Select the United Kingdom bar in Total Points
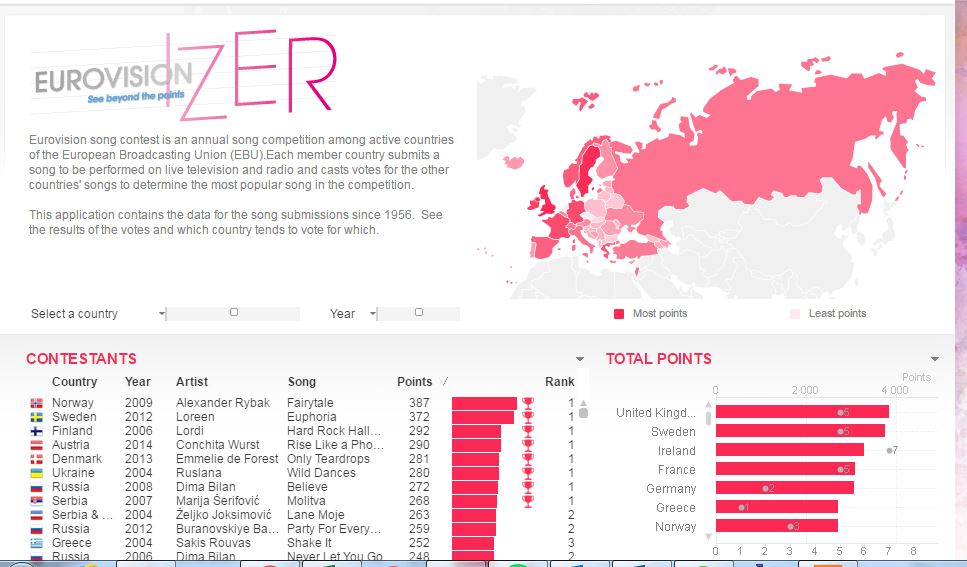Screen dimensions: 967x567 point(802,412)
